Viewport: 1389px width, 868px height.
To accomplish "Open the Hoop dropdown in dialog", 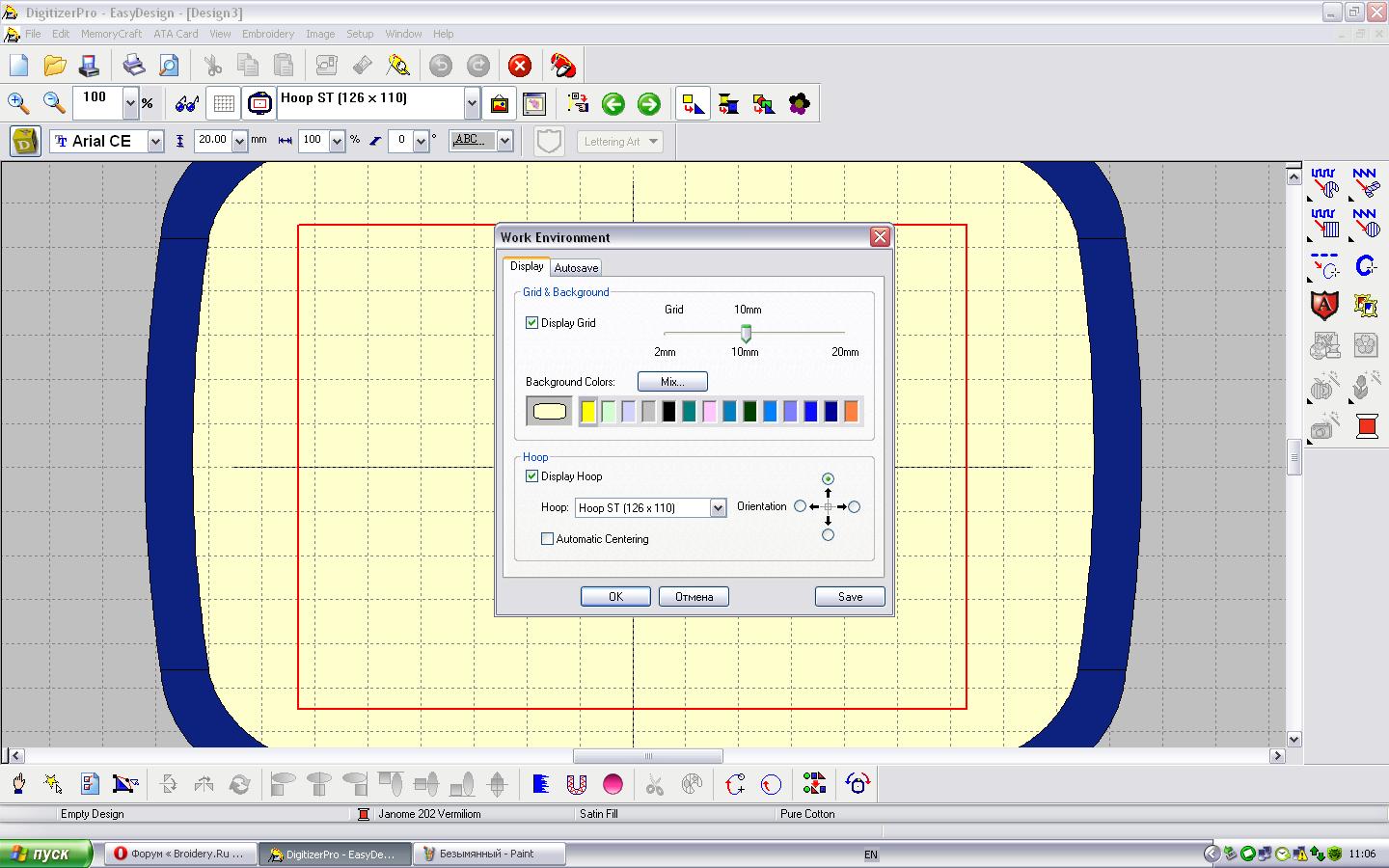I will (718, 508).
